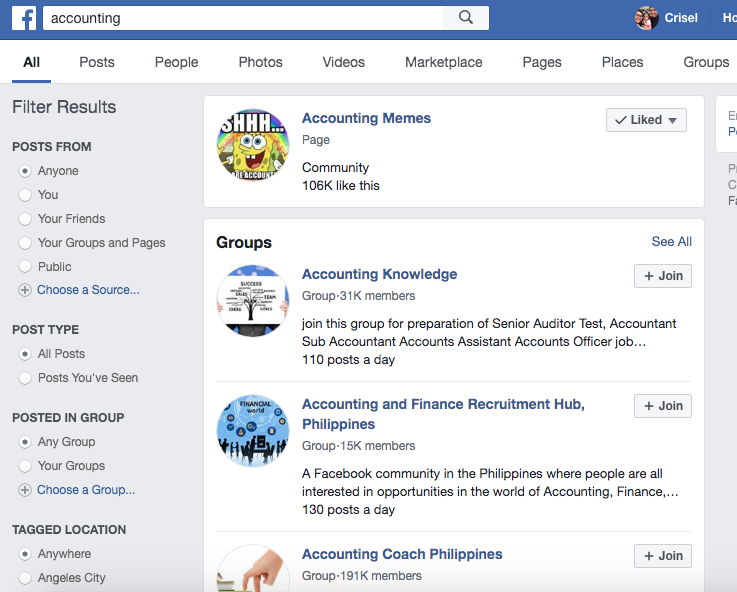Switch to the Groups tab
Viewport: 737px width, 592px height.
pos(706,62)
